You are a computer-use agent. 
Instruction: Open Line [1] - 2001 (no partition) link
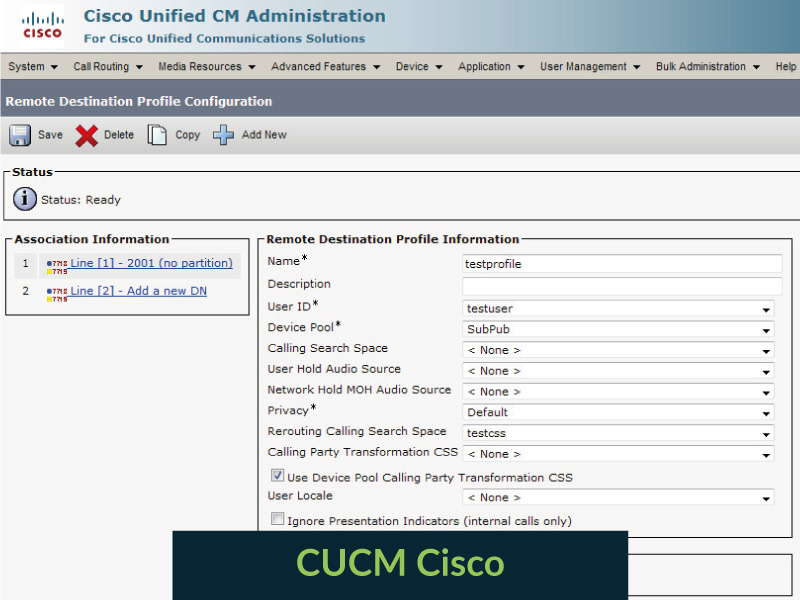click(152, 263)
